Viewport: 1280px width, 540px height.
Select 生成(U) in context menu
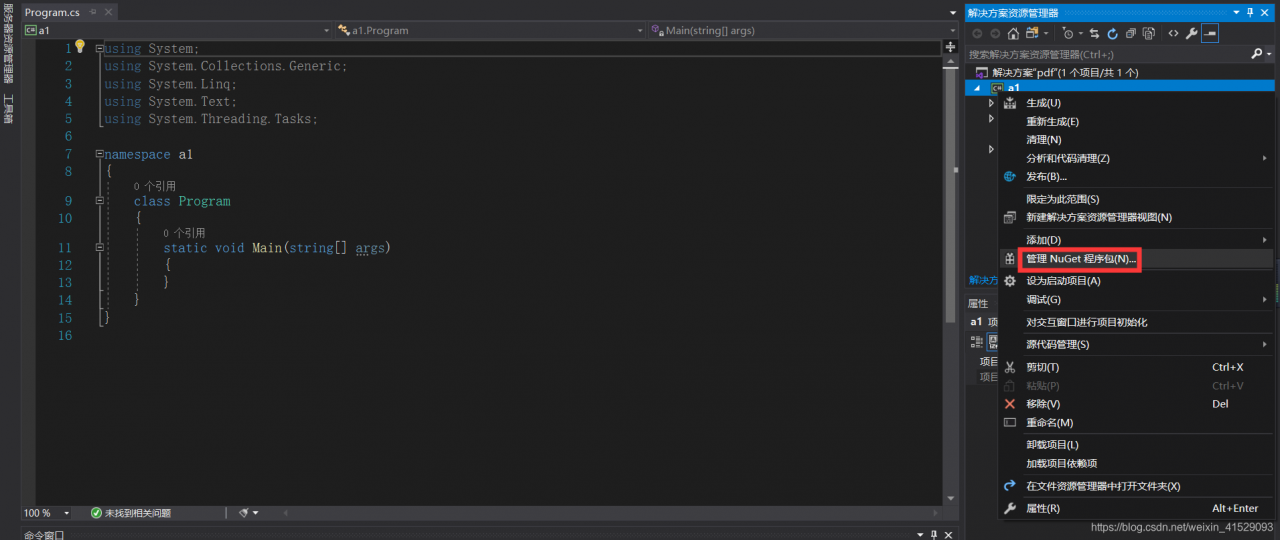pos(1137,103)
